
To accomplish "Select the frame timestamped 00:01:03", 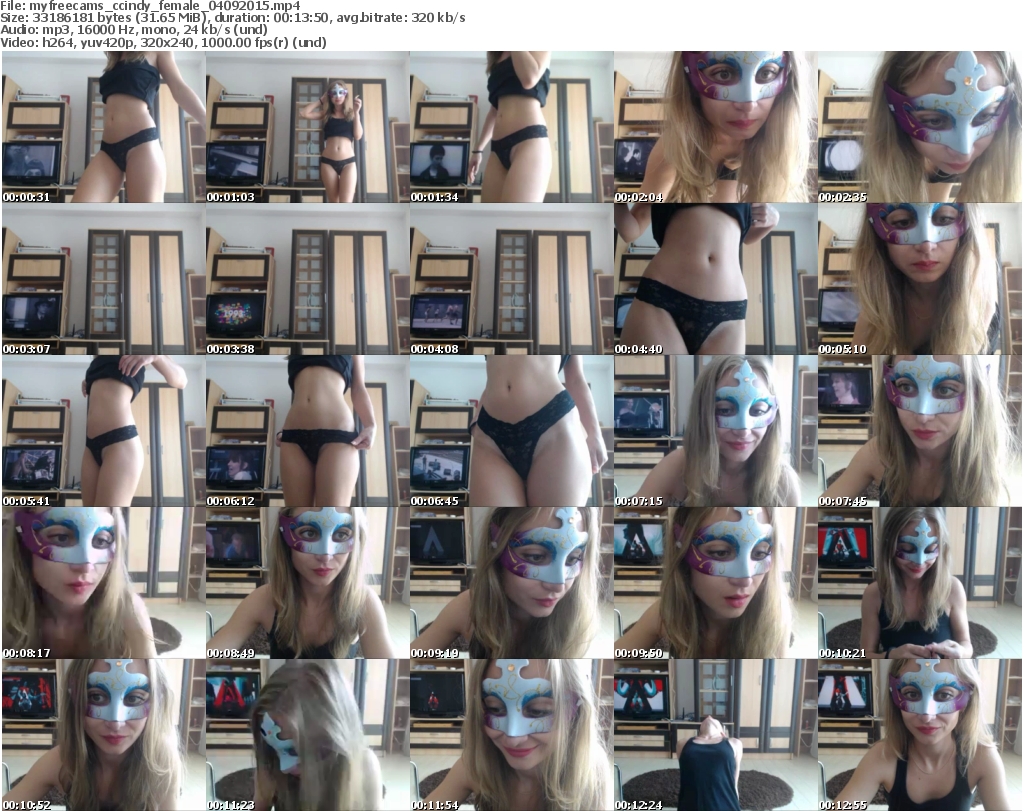I will [308, 127].
